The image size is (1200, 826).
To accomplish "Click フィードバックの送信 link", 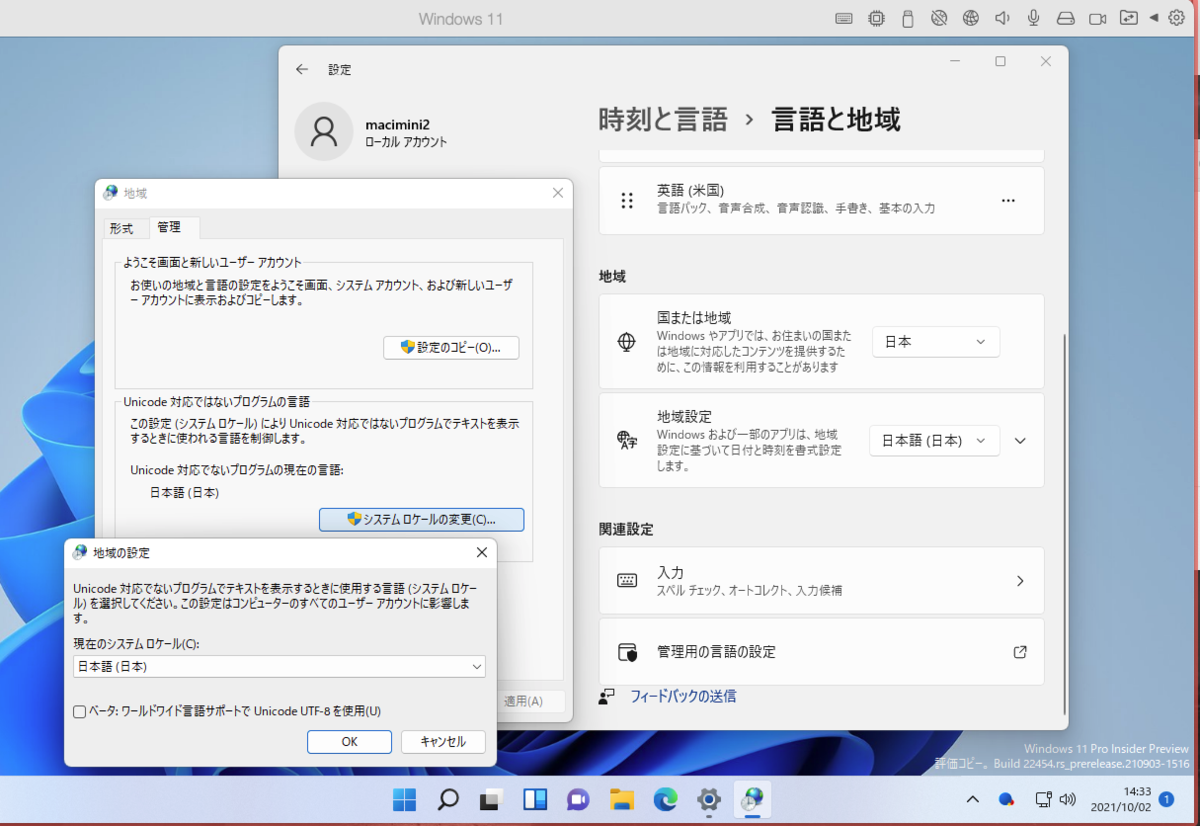I will [683, 696].
